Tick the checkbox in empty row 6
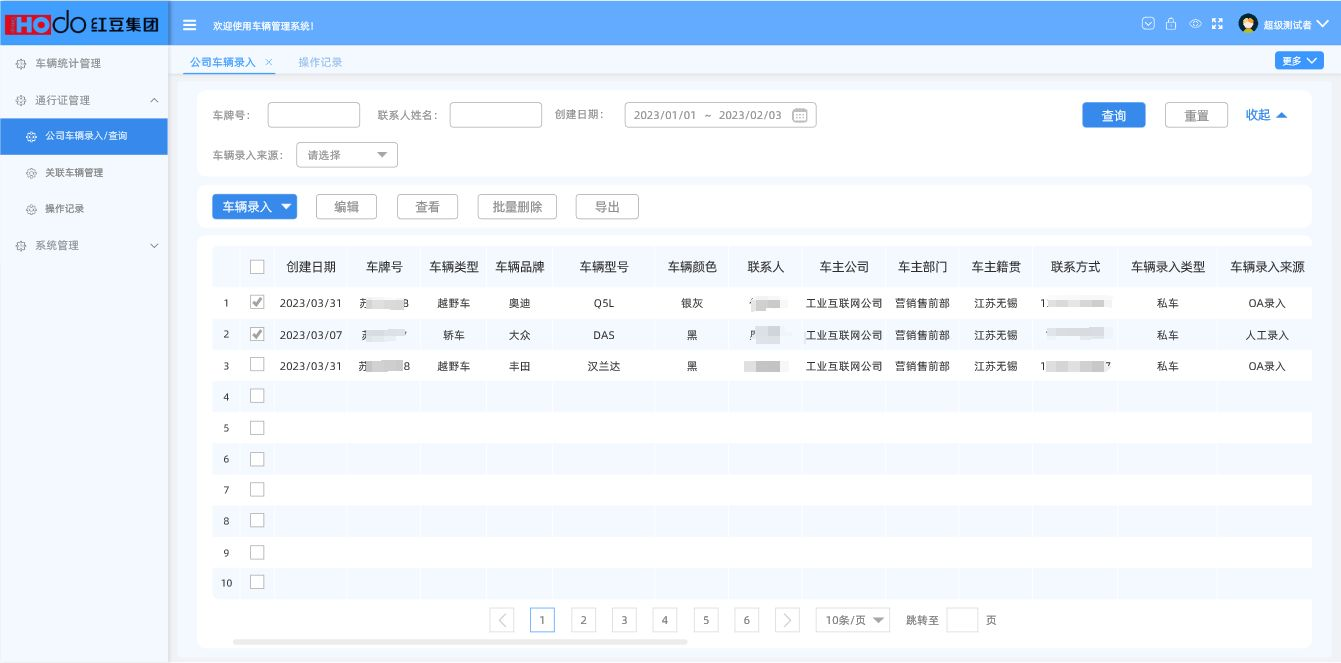1341x663 pixels. click(257, 459)
